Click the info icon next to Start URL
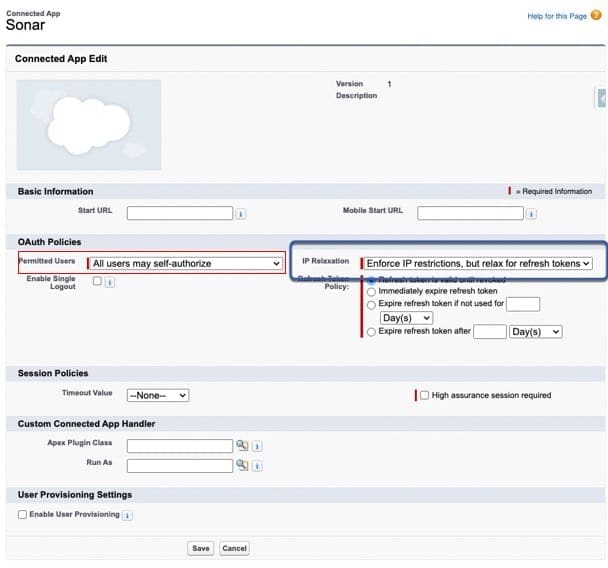The image size is (608, 568). pos(241,213)
